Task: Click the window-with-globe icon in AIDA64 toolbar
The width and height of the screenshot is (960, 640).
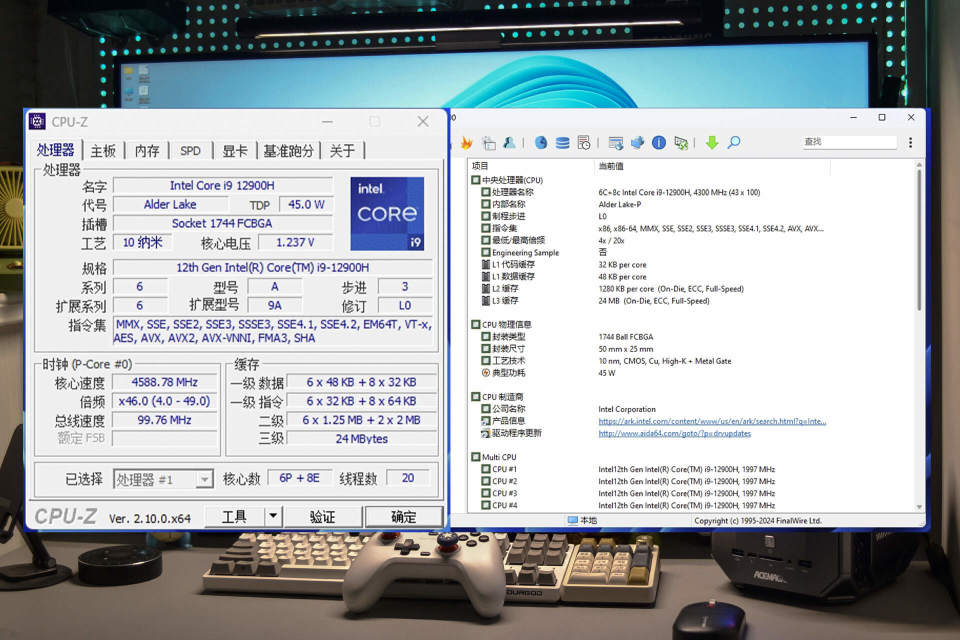Action: click(x=616, y=143)
